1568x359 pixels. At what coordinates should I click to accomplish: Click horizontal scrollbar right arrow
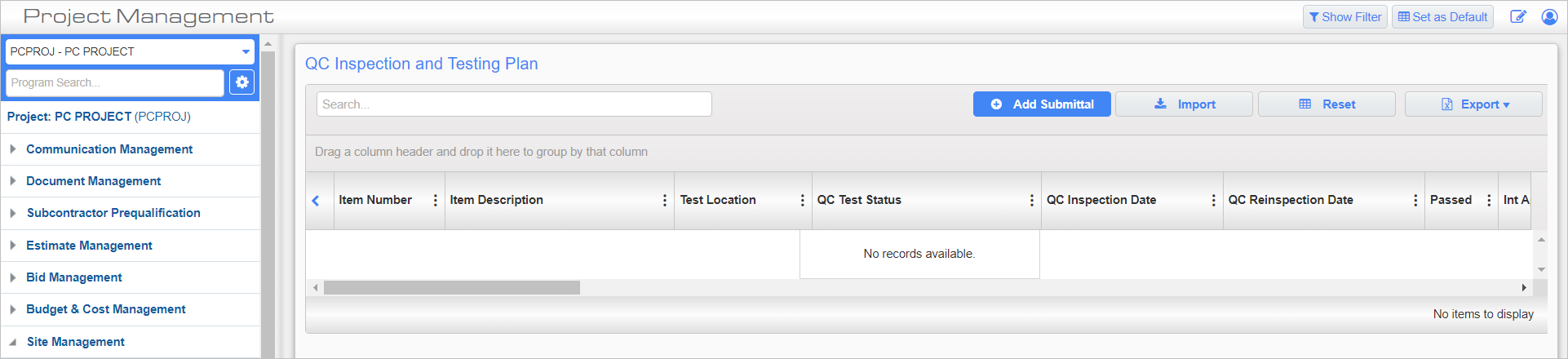click(x=1523, y=288)
